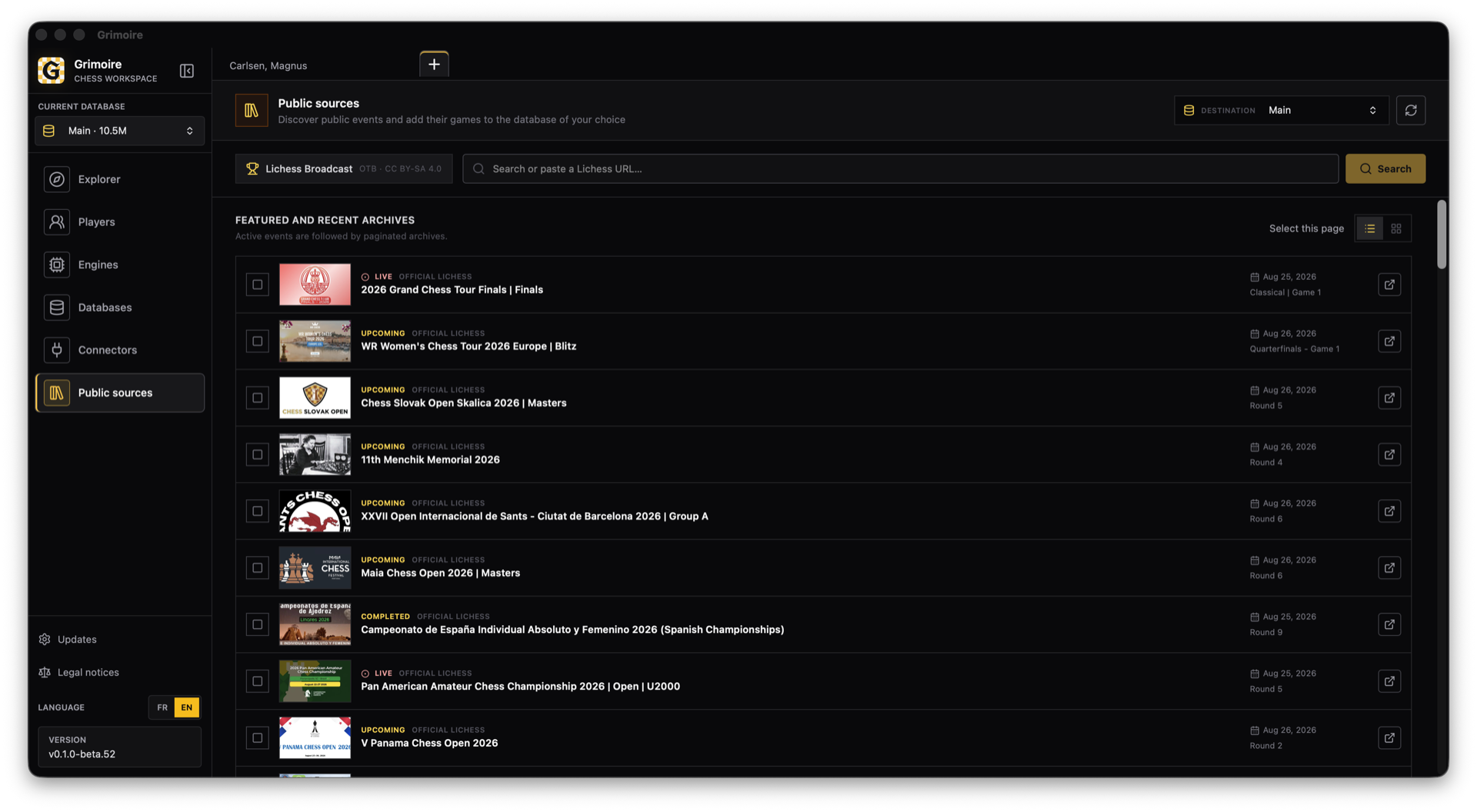Add a new tab with plus button
This screenshot has width=1477, height=812.
click(434, 65)
